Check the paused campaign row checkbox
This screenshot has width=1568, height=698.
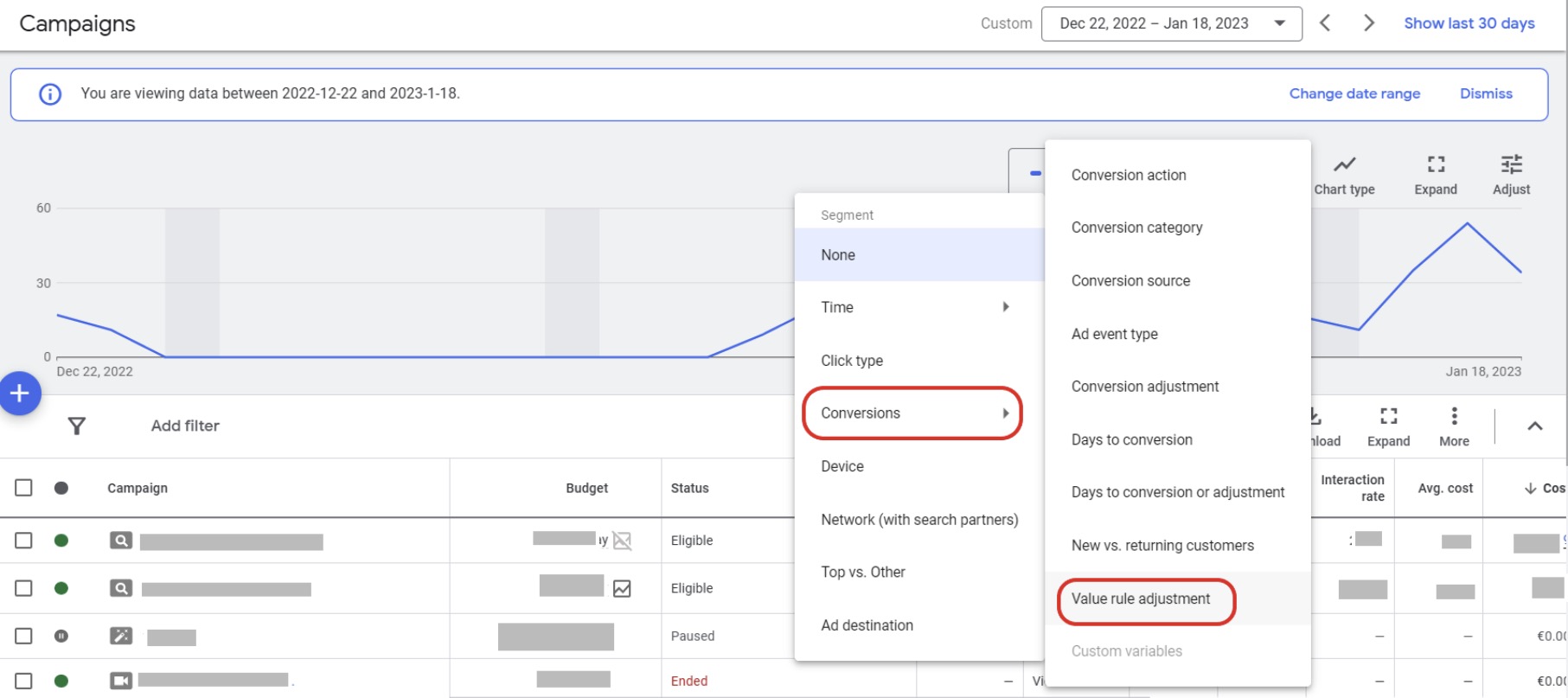point(24,636)
